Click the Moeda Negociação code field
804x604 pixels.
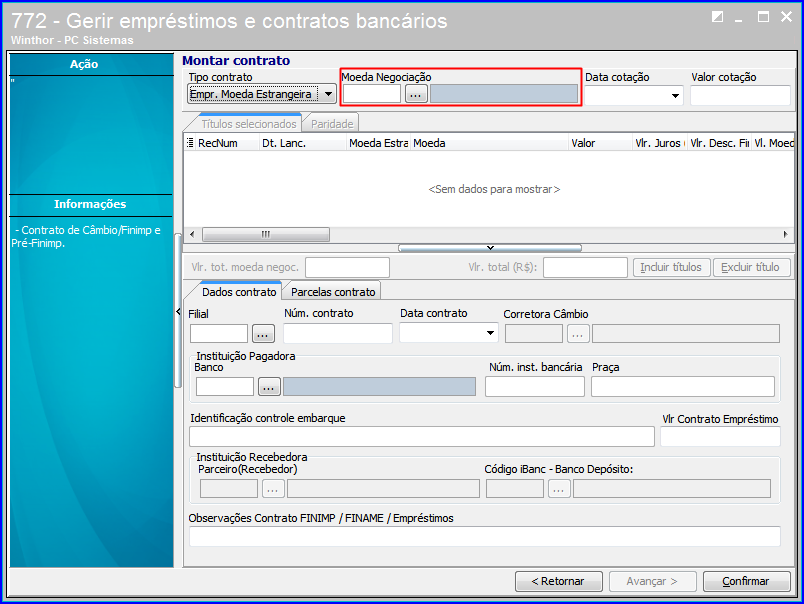point(372,94)
